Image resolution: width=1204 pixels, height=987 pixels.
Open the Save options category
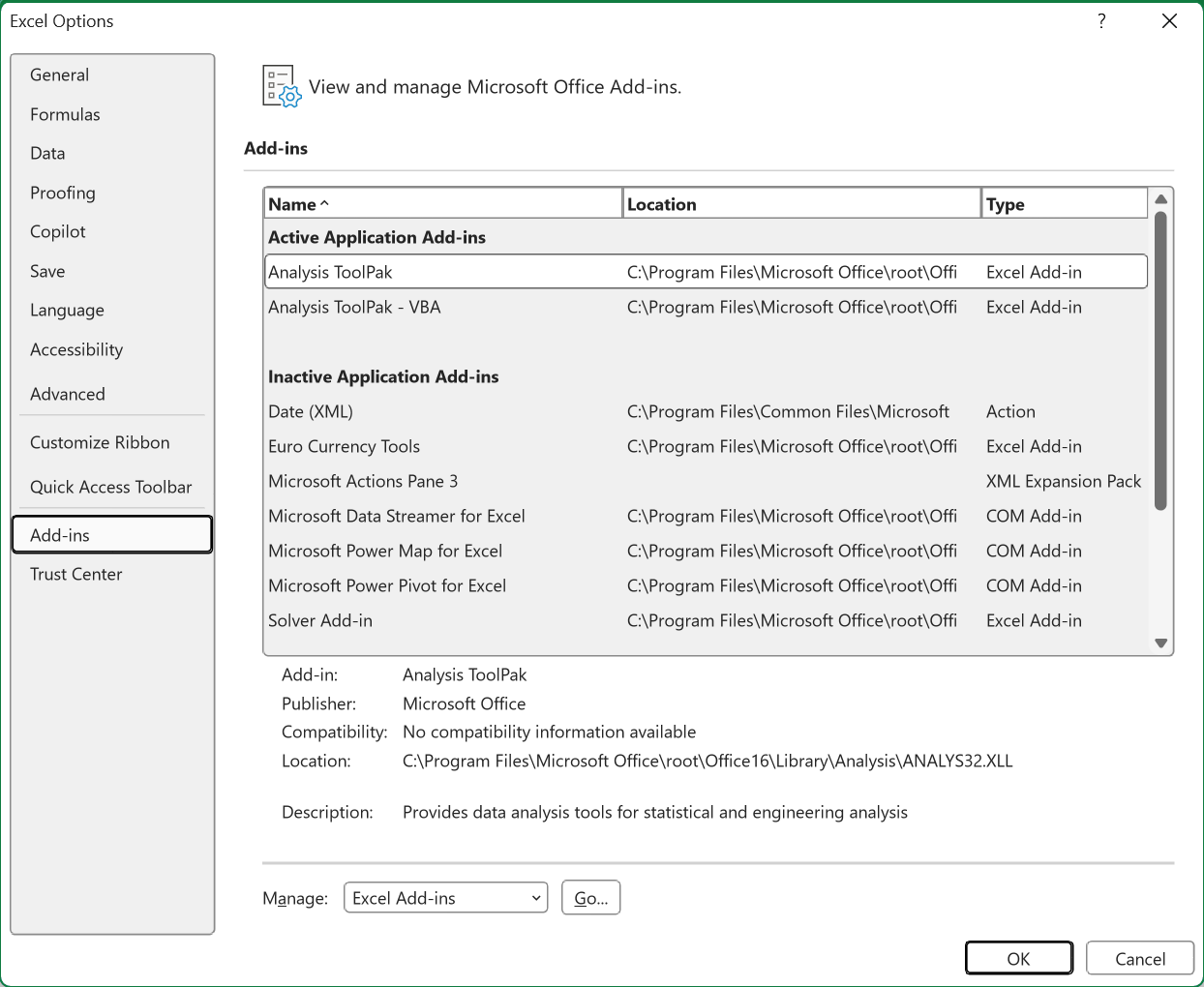coord(112,271)
